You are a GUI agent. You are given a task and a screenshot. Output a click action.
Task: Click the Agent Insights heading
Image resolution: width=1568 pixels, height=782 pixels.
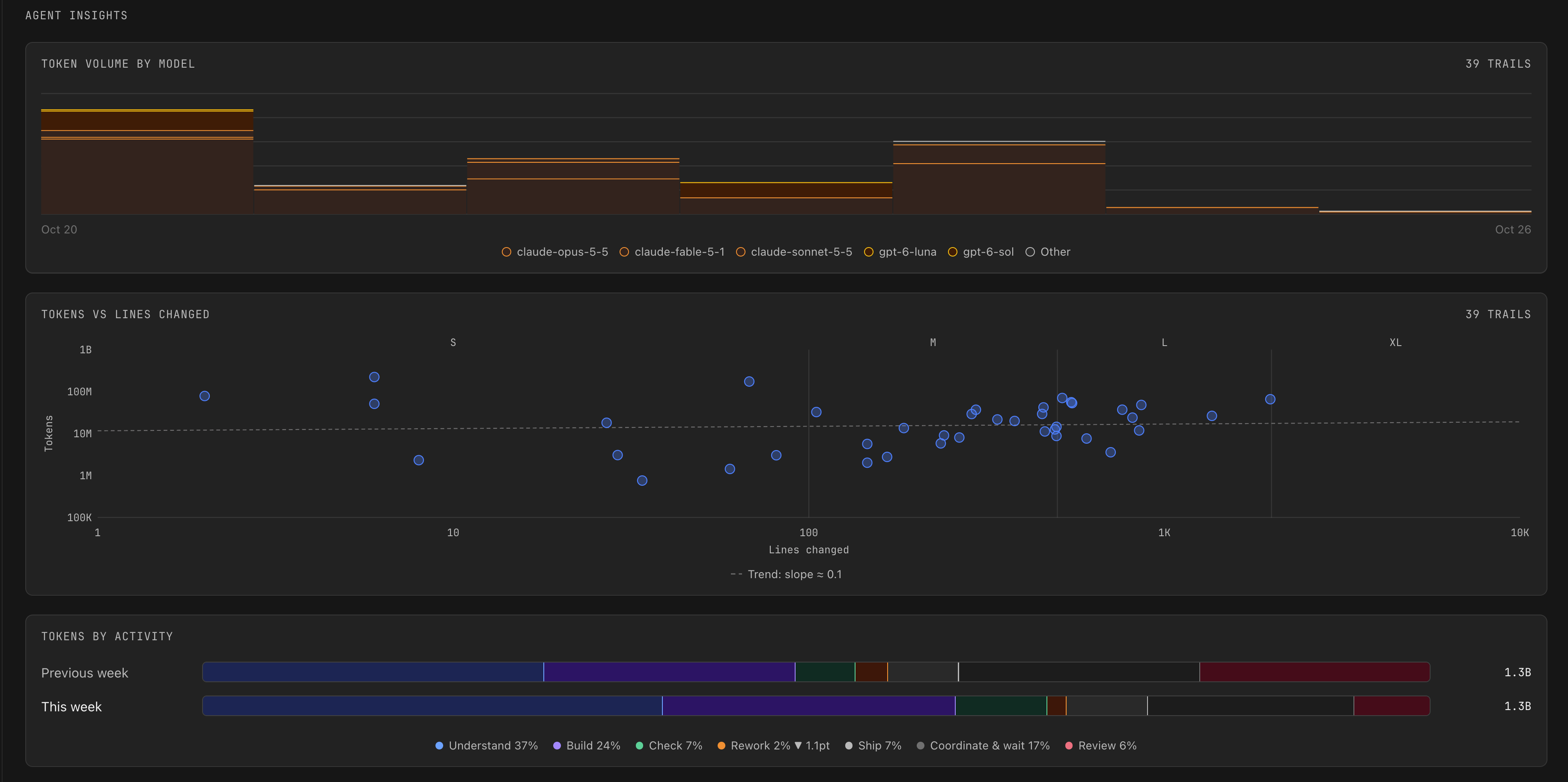[77, 15]
